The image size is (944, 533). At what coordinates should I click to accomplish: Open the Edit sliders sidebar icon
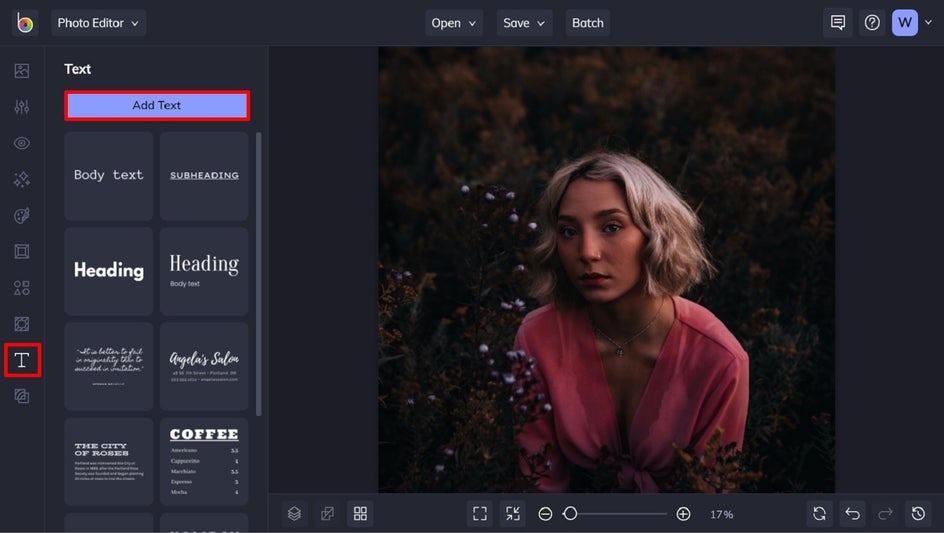click(x=22, y=107)
